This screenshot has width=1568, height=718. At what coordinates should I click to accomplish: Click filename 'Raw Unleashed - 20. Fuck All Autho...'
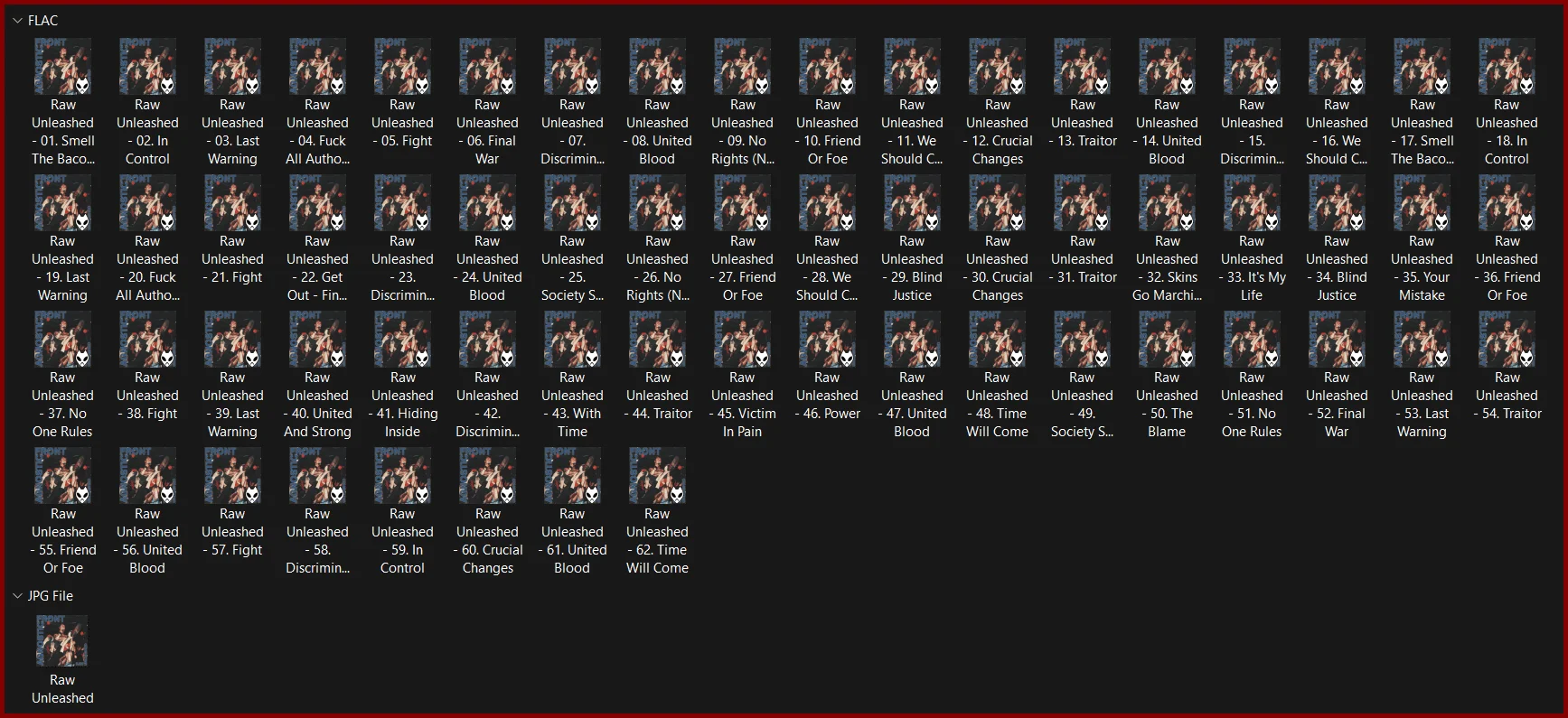(x=147, y=268)
